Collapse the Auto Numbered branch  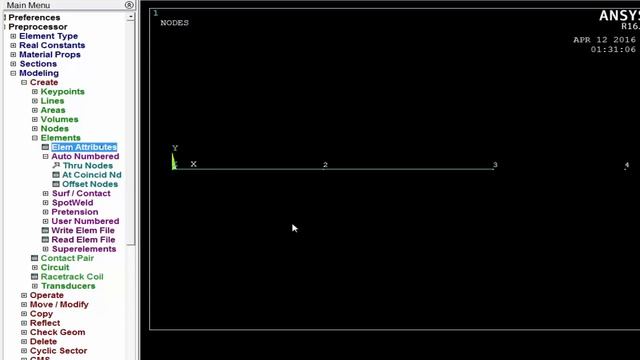click(45, 156)
